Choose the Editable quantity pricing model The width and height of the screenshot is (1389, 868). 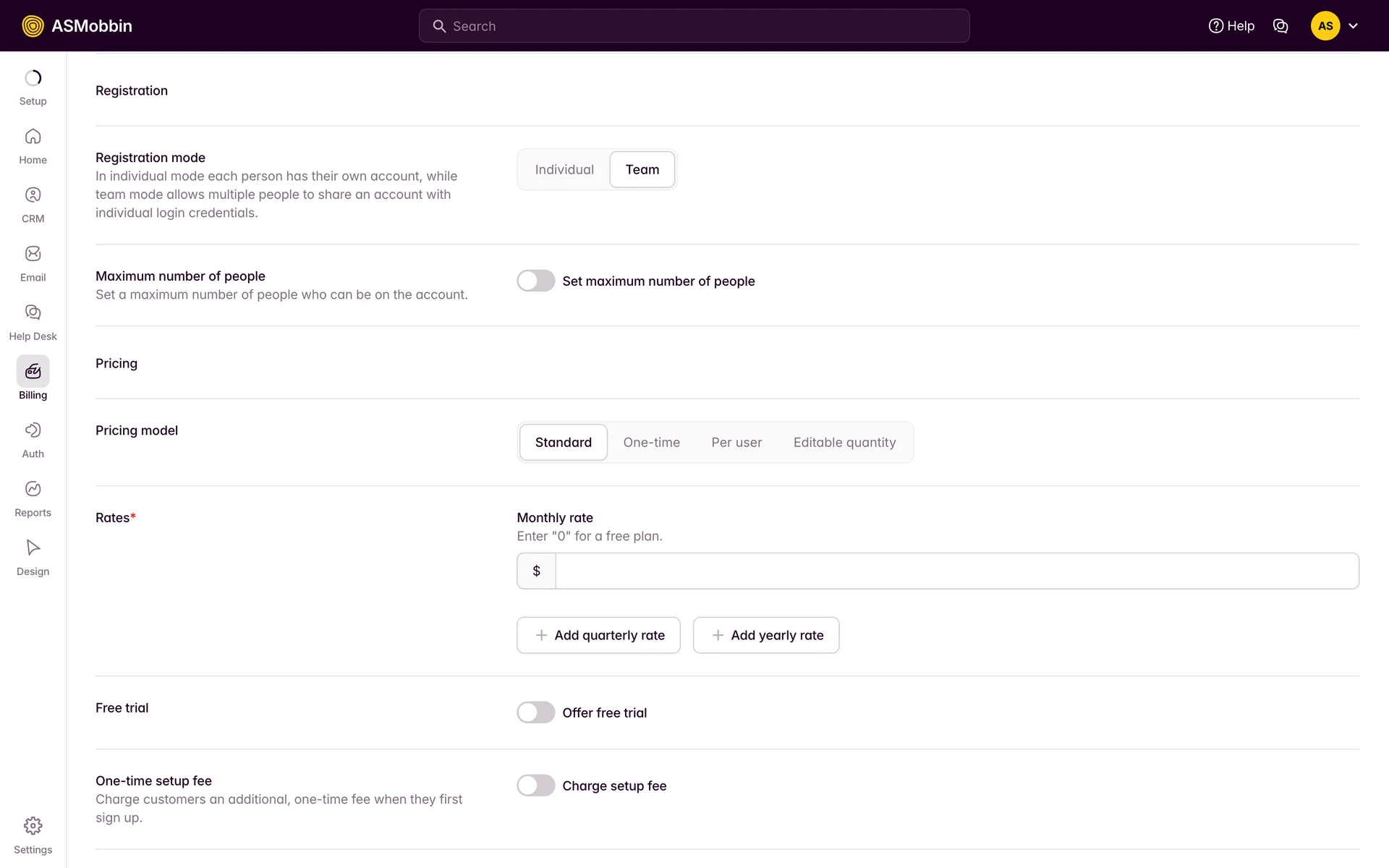click(844, 443)
